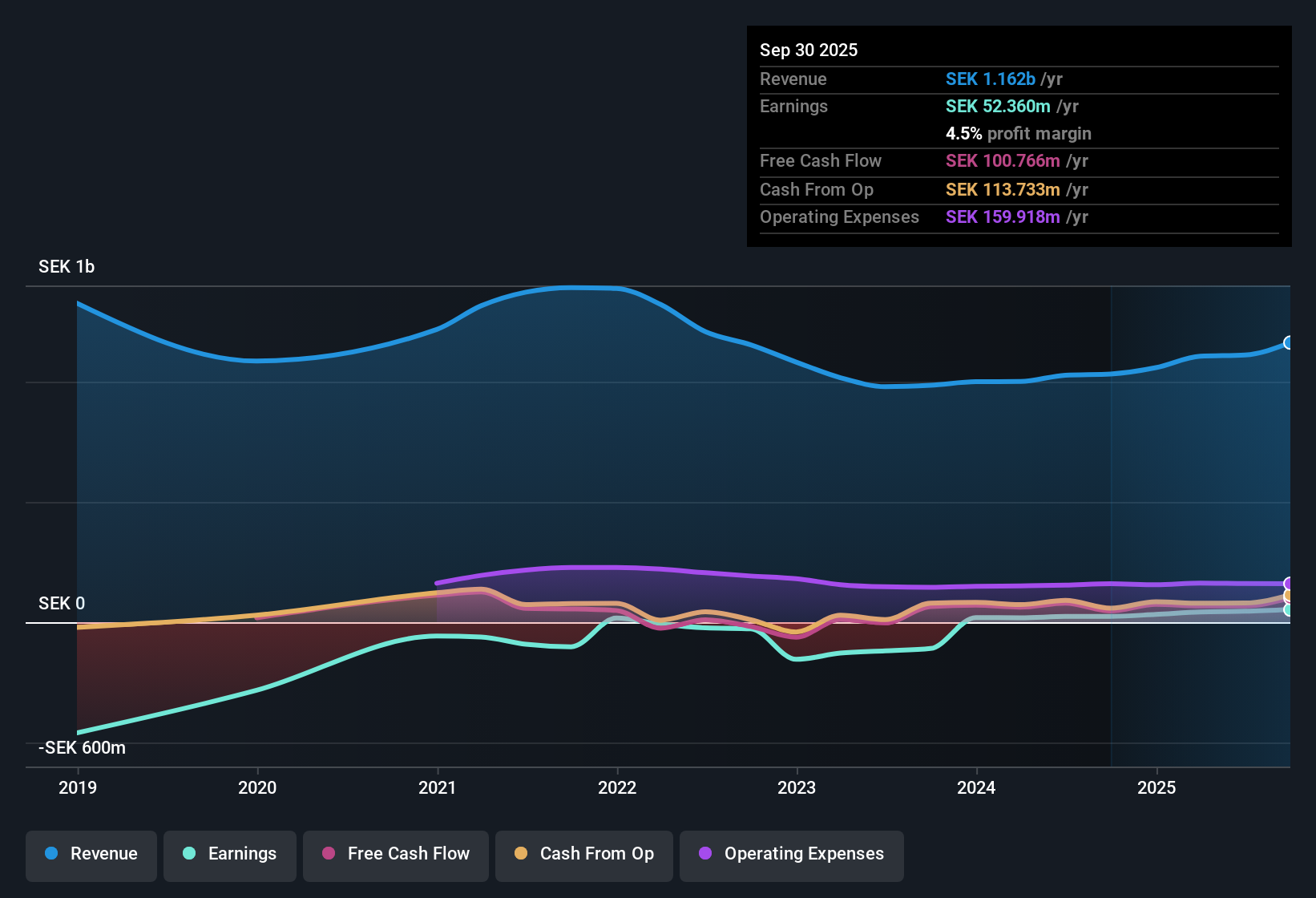Toggle the Earnings legend button

coord(230,854)
